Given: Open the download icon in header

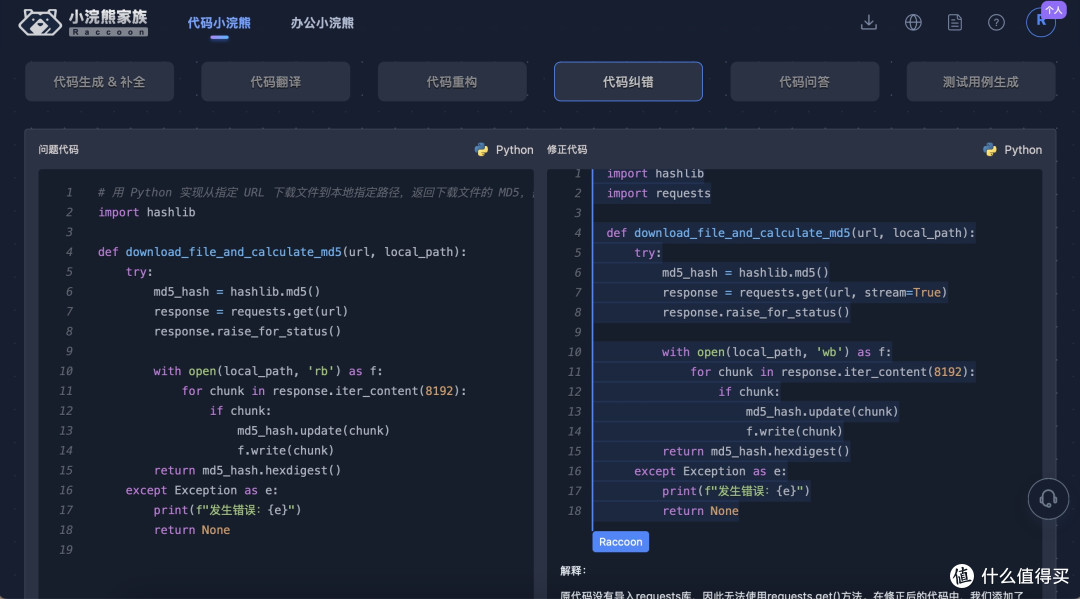Looking at the screenshot, I should [x=869, y=22].
